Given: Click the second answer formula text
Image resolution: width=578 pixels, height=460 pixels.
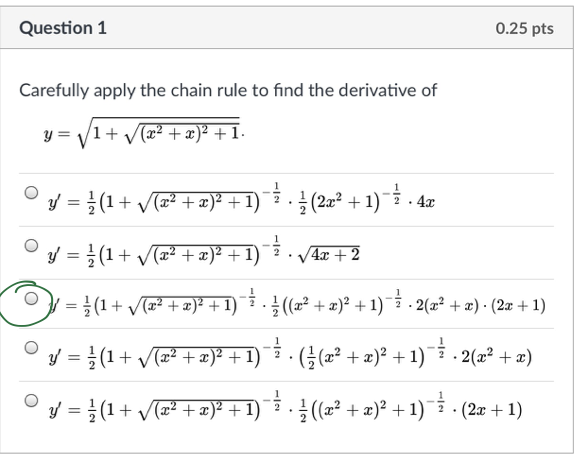Looking at the screenshot, I should [203, 252].
